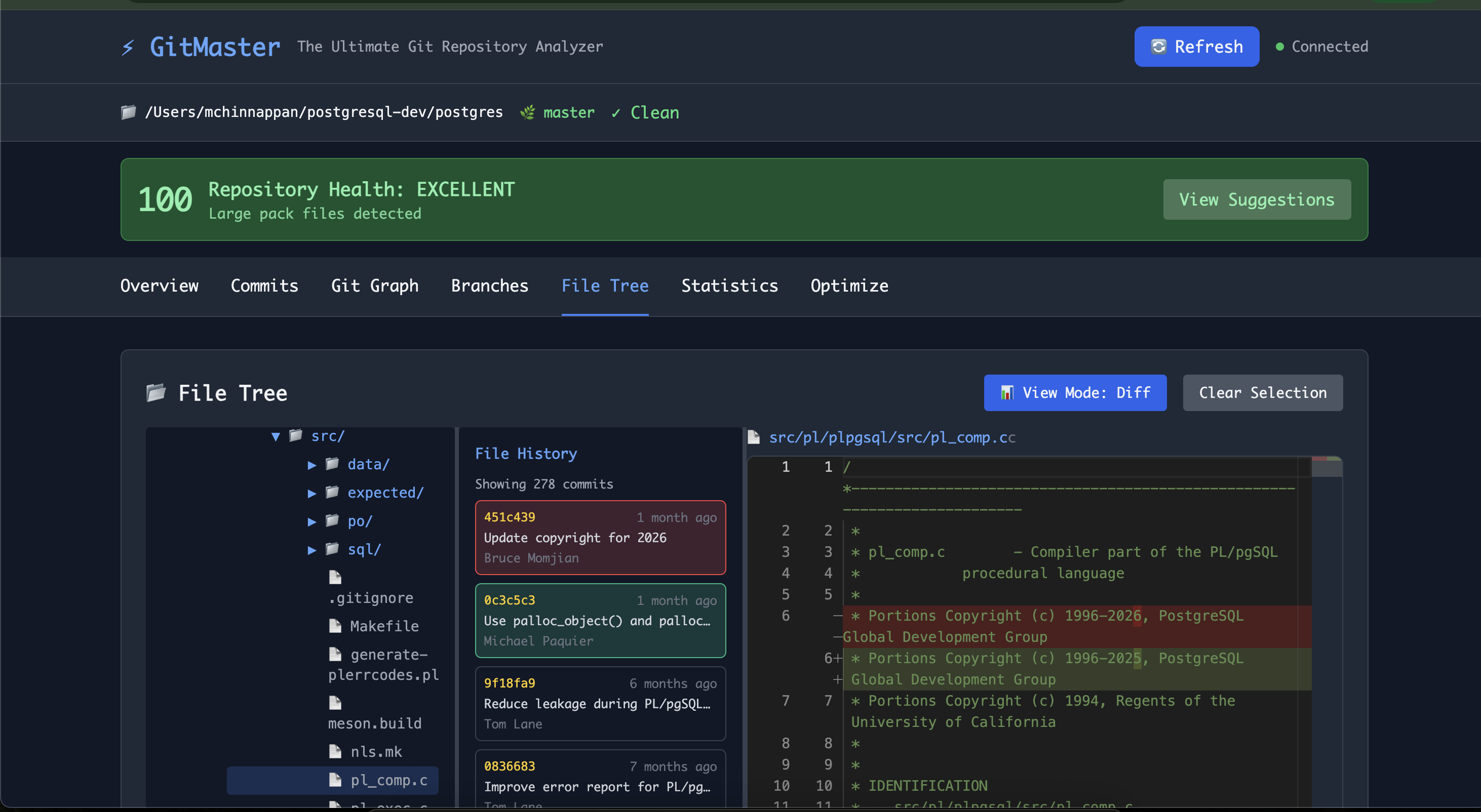1481x812 pixels.
Task: Click the folder icon beside the repository path
Action: (x=128, y=112)
